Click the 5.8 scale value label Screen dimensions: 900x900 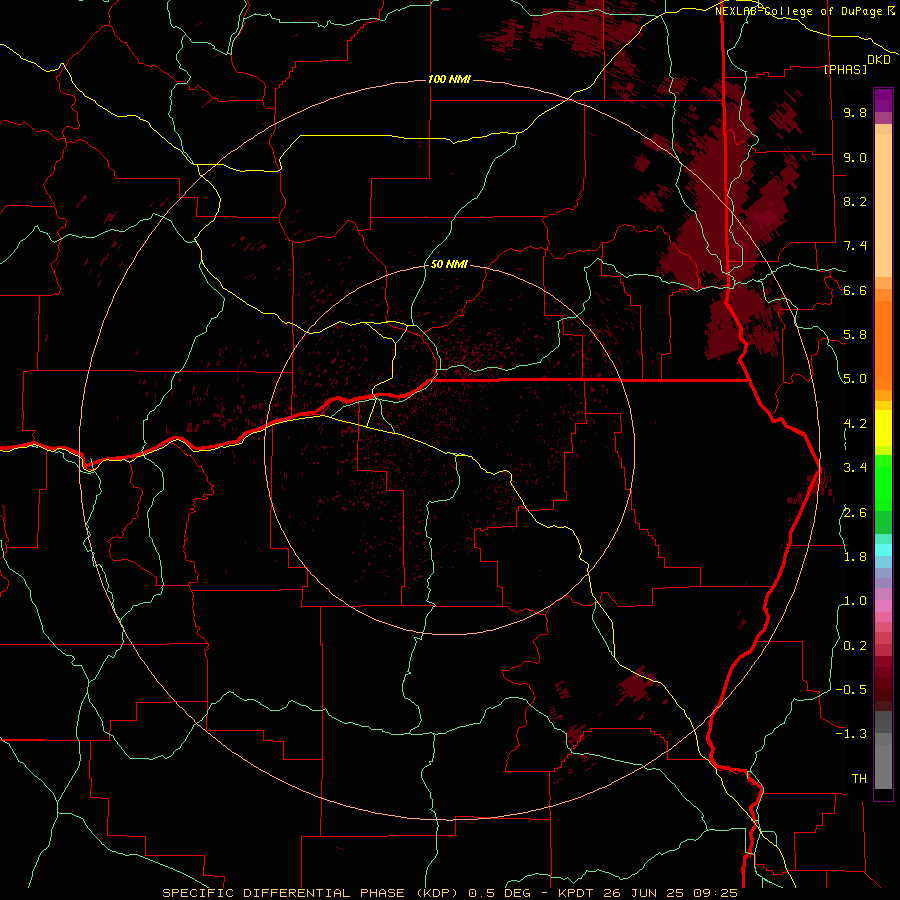[855, 335]
